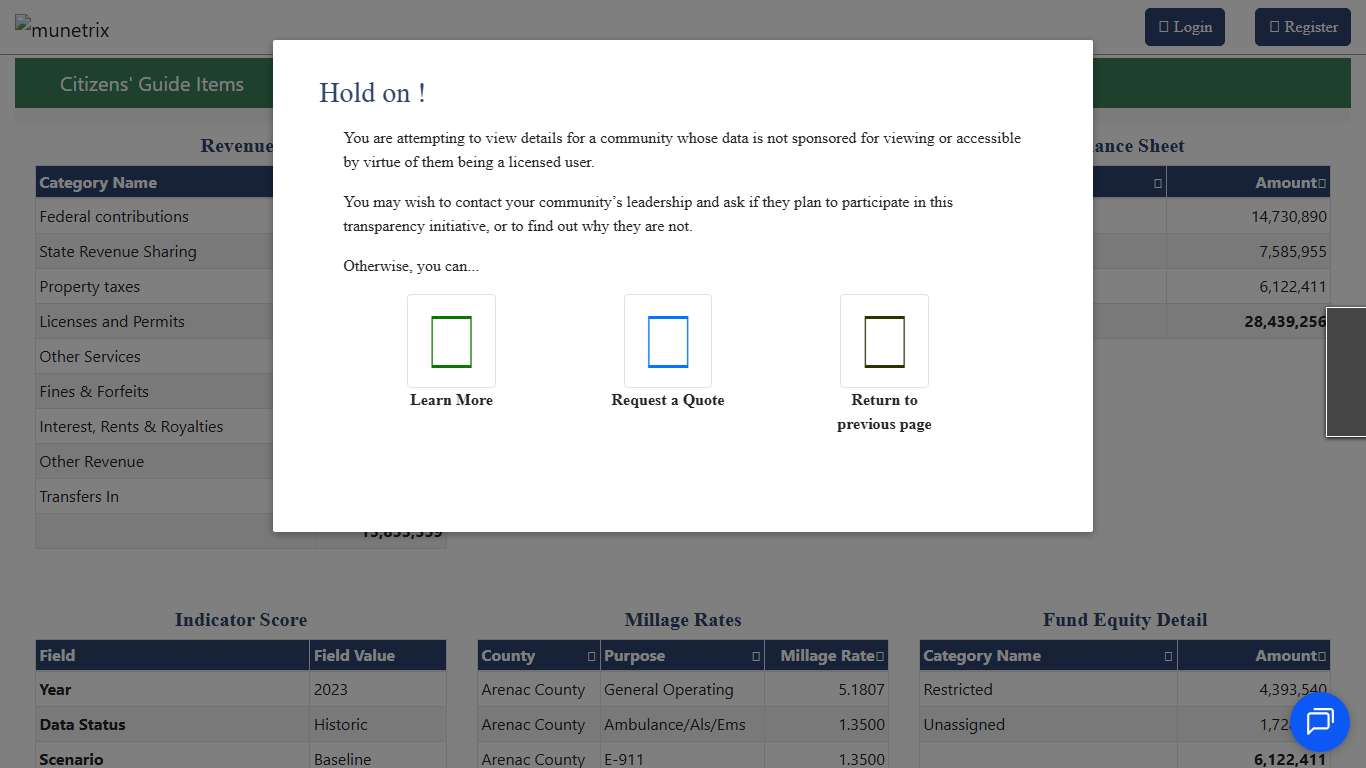Click the dark side panel tab on right edge
This screenshot has width=1366, height=768.
[x=1346, y=372]
